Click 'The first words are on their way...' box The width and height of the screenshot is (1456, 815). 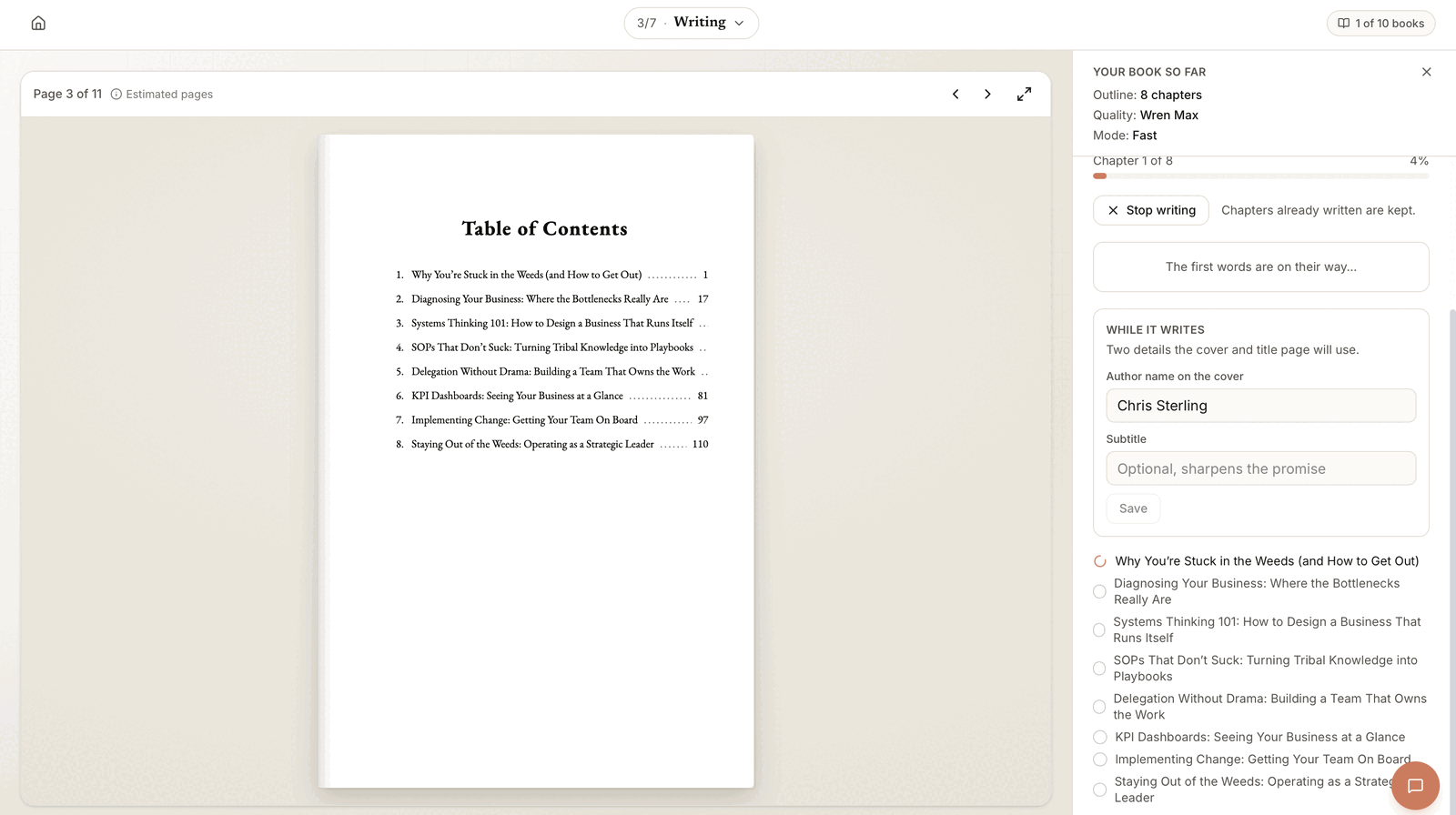pos(1261,267)
